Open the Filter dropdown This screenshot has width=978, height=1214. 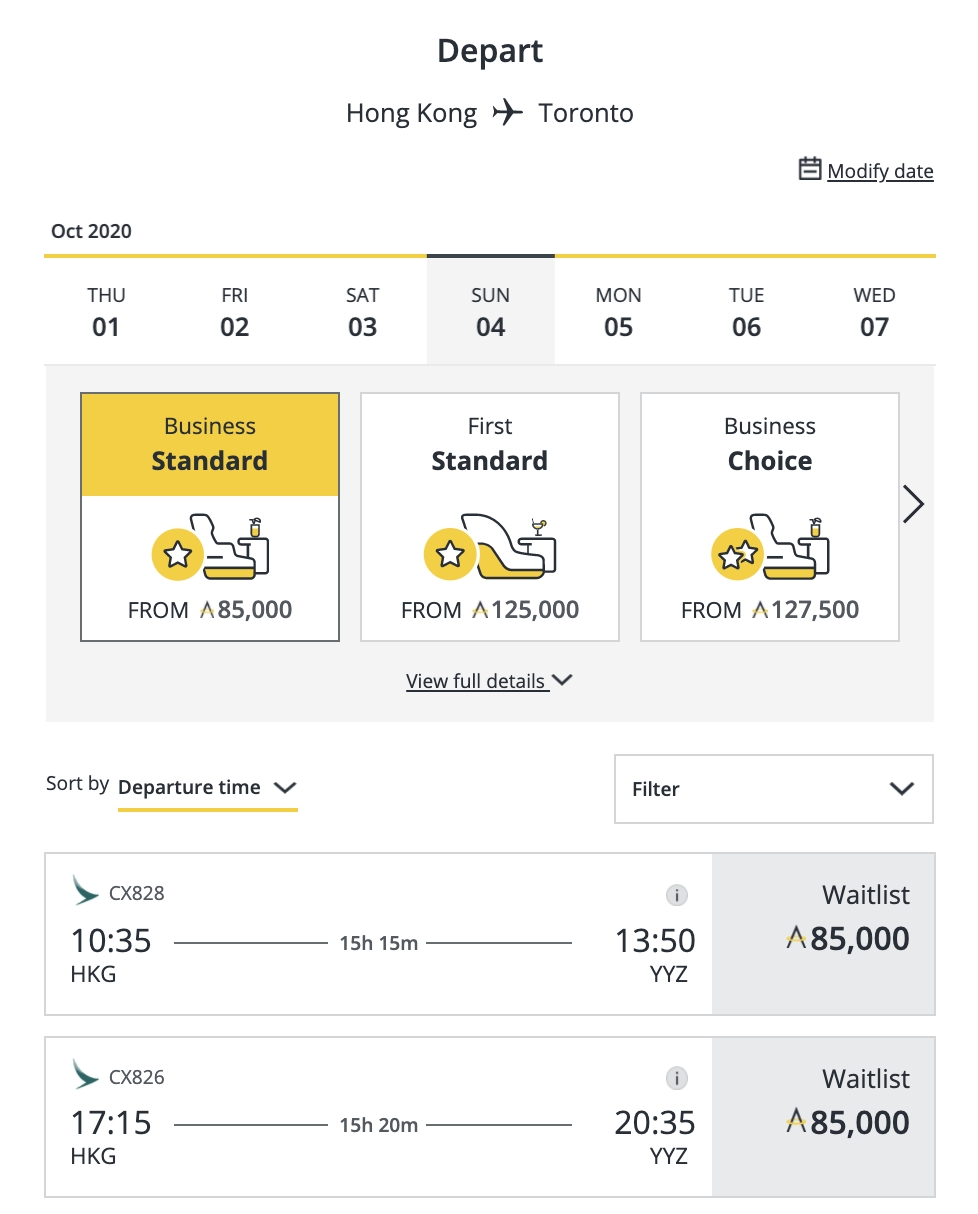click(773, 789)
